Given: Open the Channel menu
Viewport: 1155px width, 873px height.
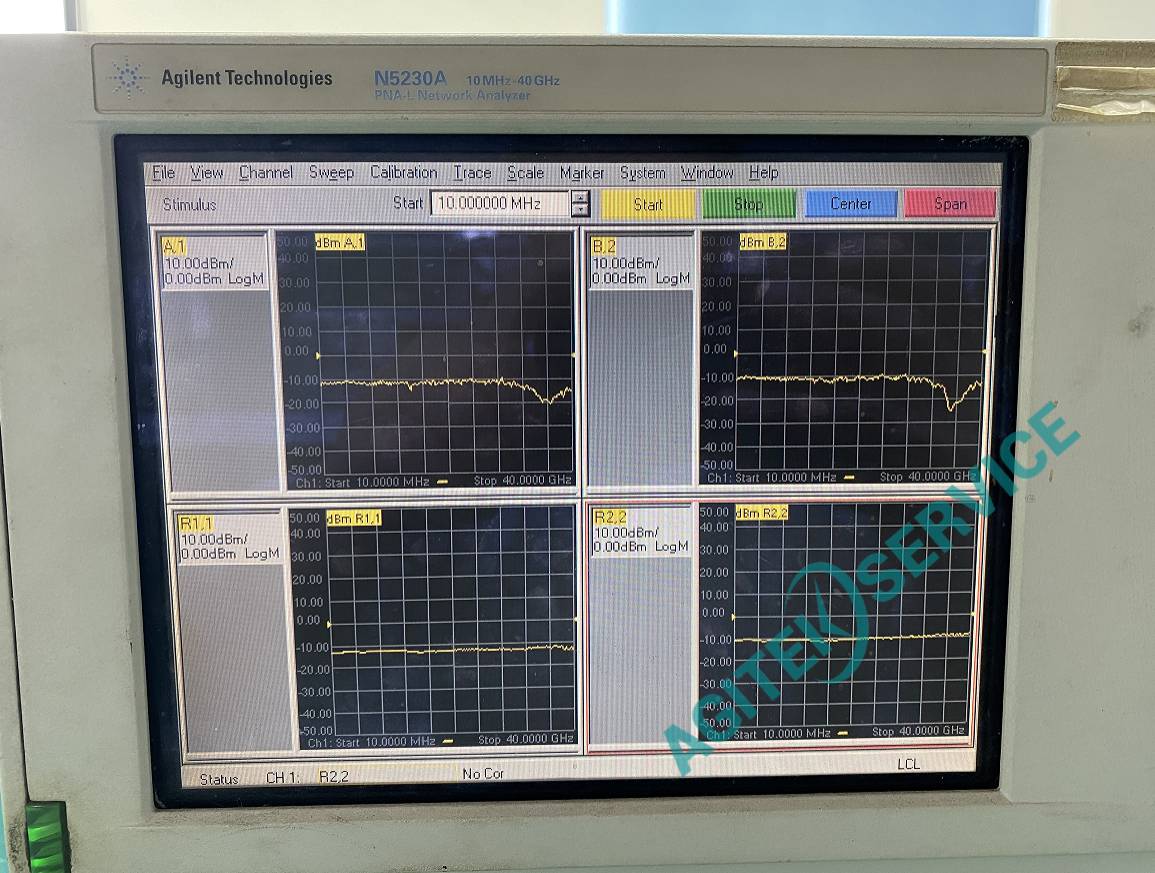Looking at the screenshot, I should [x=266, y=172].
